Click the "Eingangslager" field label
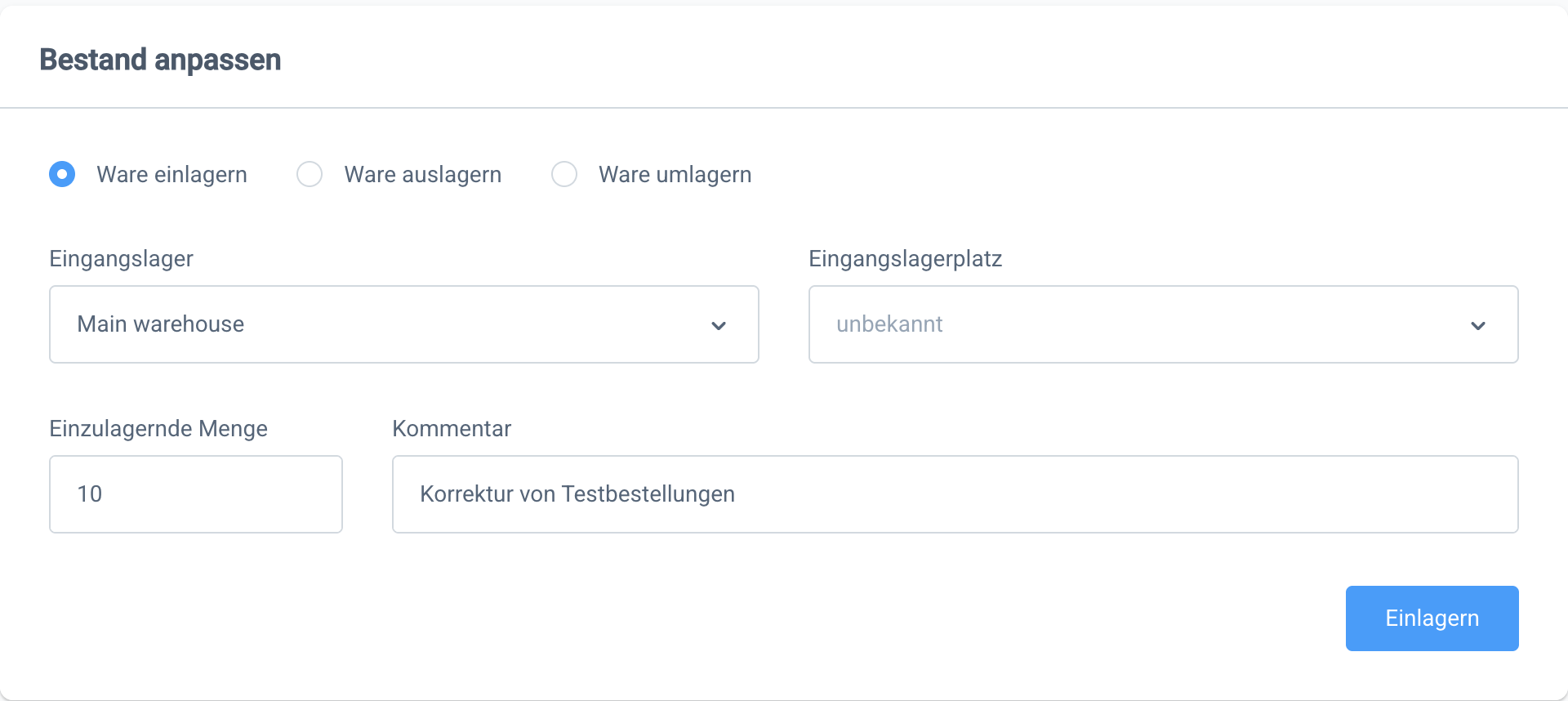Viewport: 1568px width, 701px height. (x=121, y=259)
